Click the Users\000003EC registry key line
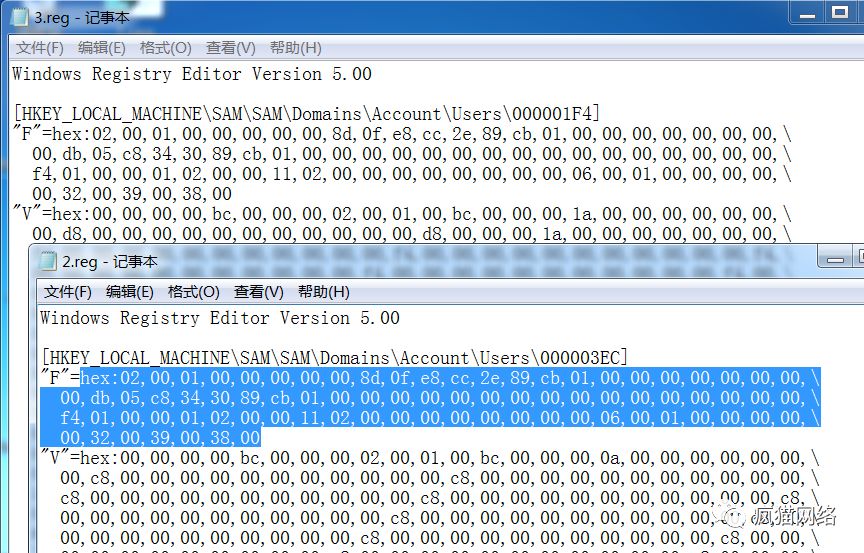Viewport: 864px width, 553px height. [x=334, y=358]
